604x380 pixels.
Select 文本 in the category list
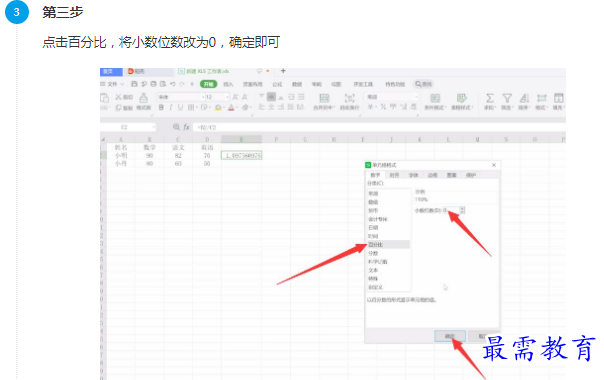[x=388, y=270]
